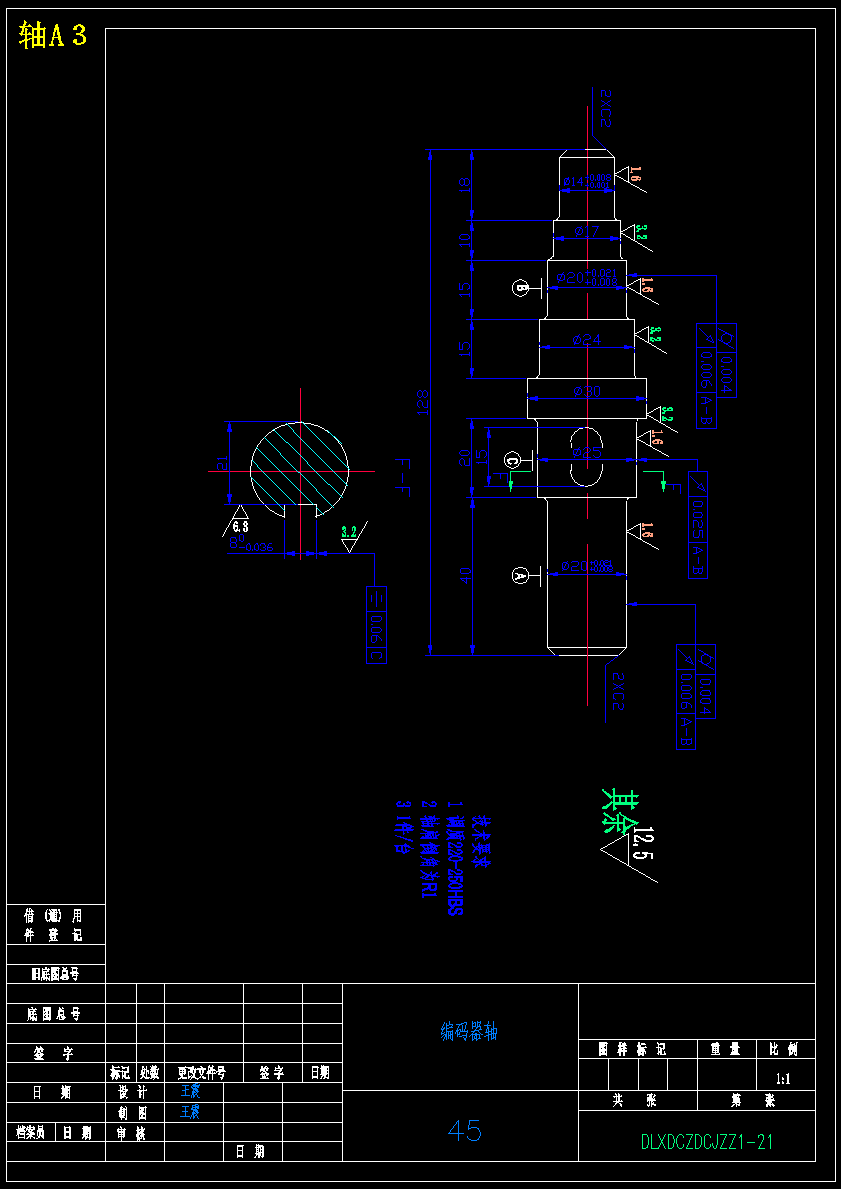Pick datum circle B
Screen dimensions: 841x1189
pos(521,287)
